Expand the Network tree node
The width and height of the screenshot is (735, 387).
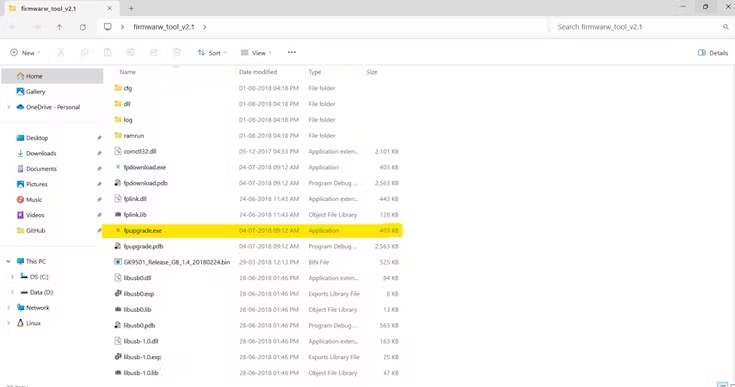pyautogui.click(x=8, y=308)
